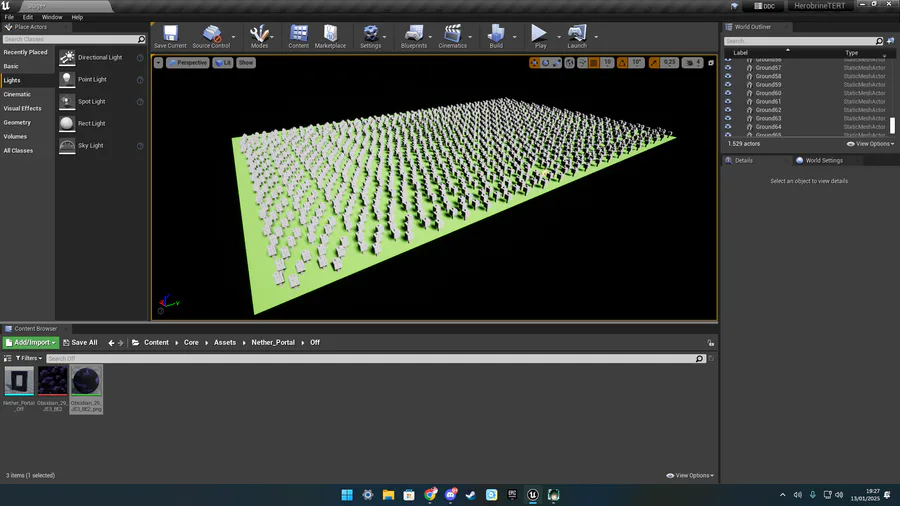Screen dimensions: 900x506
Task: Select the scale gizmo tool in viewport
Action: (556, 63)
